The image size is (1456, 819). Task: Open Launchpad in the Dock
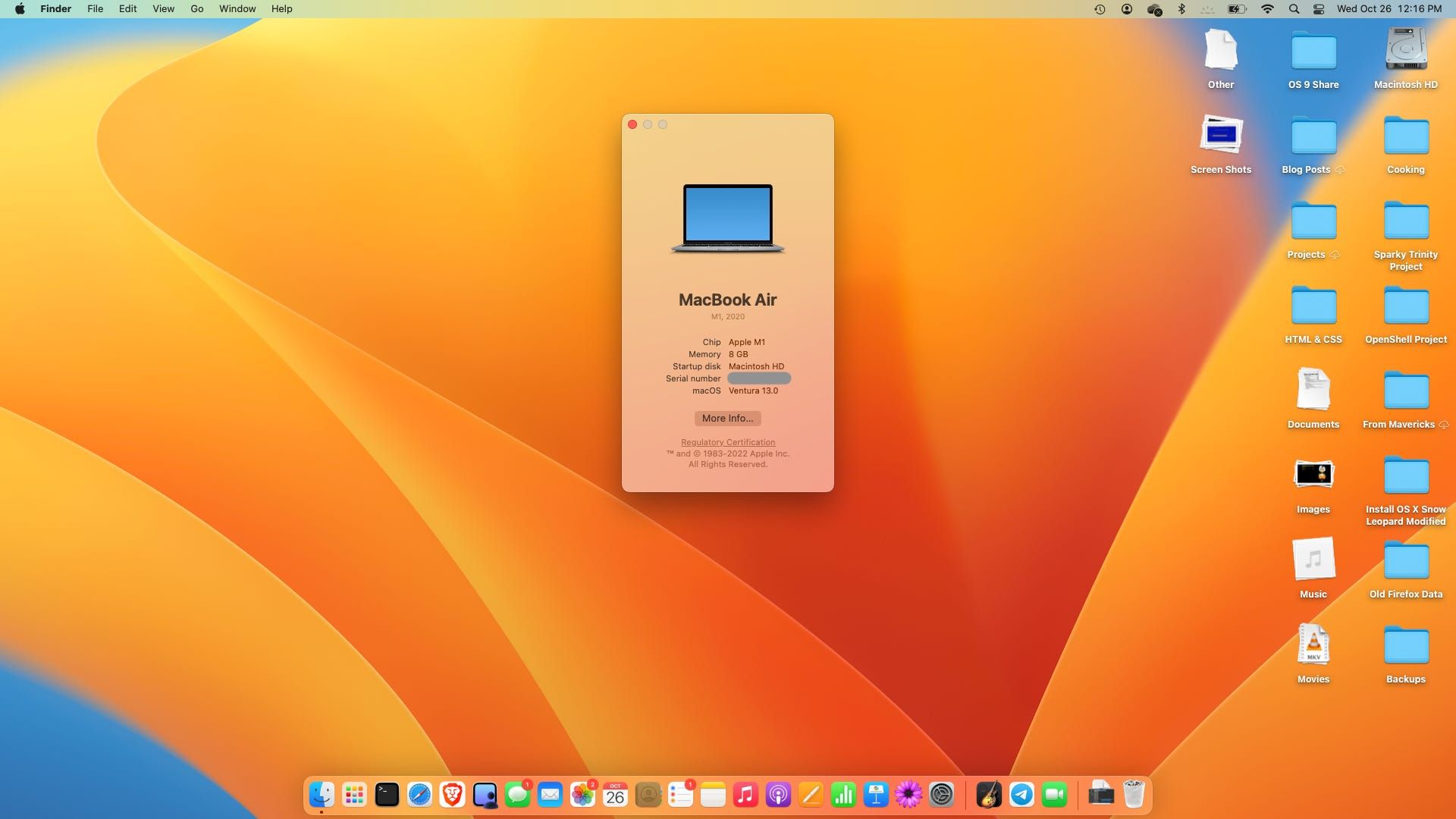(x=354, y=795)
